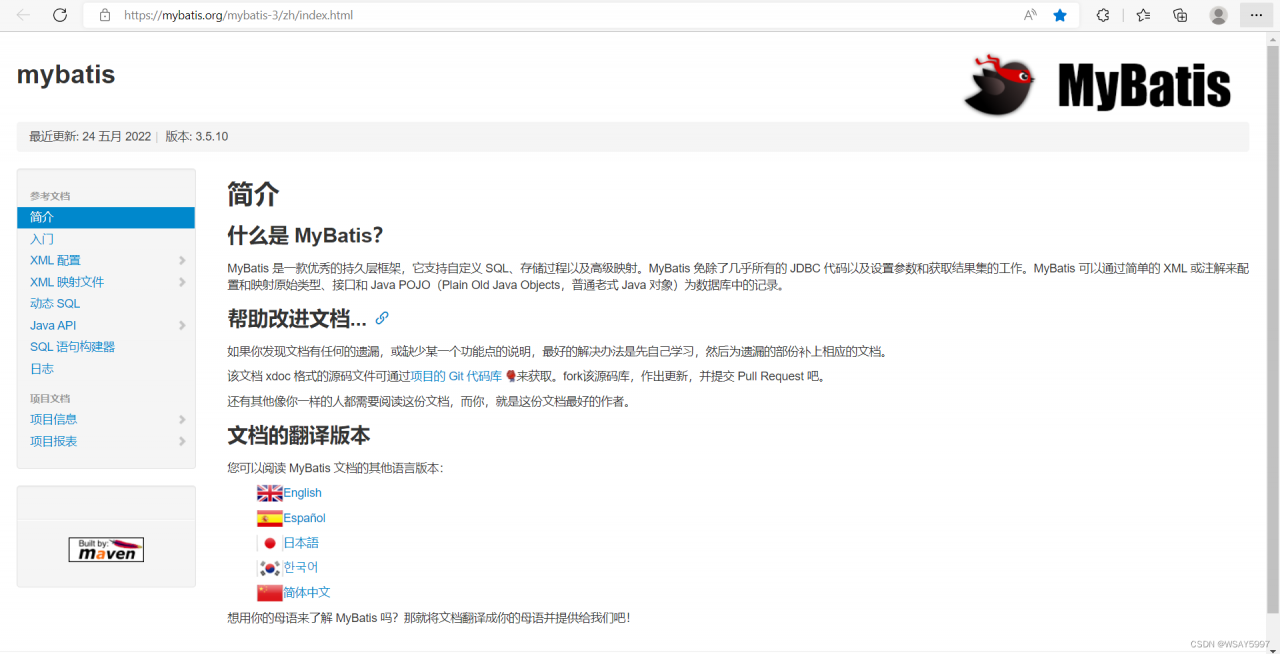Click the 参考文档 sidebar header
This screenshot has height=654, width=1280.
(x=50, y=196)
